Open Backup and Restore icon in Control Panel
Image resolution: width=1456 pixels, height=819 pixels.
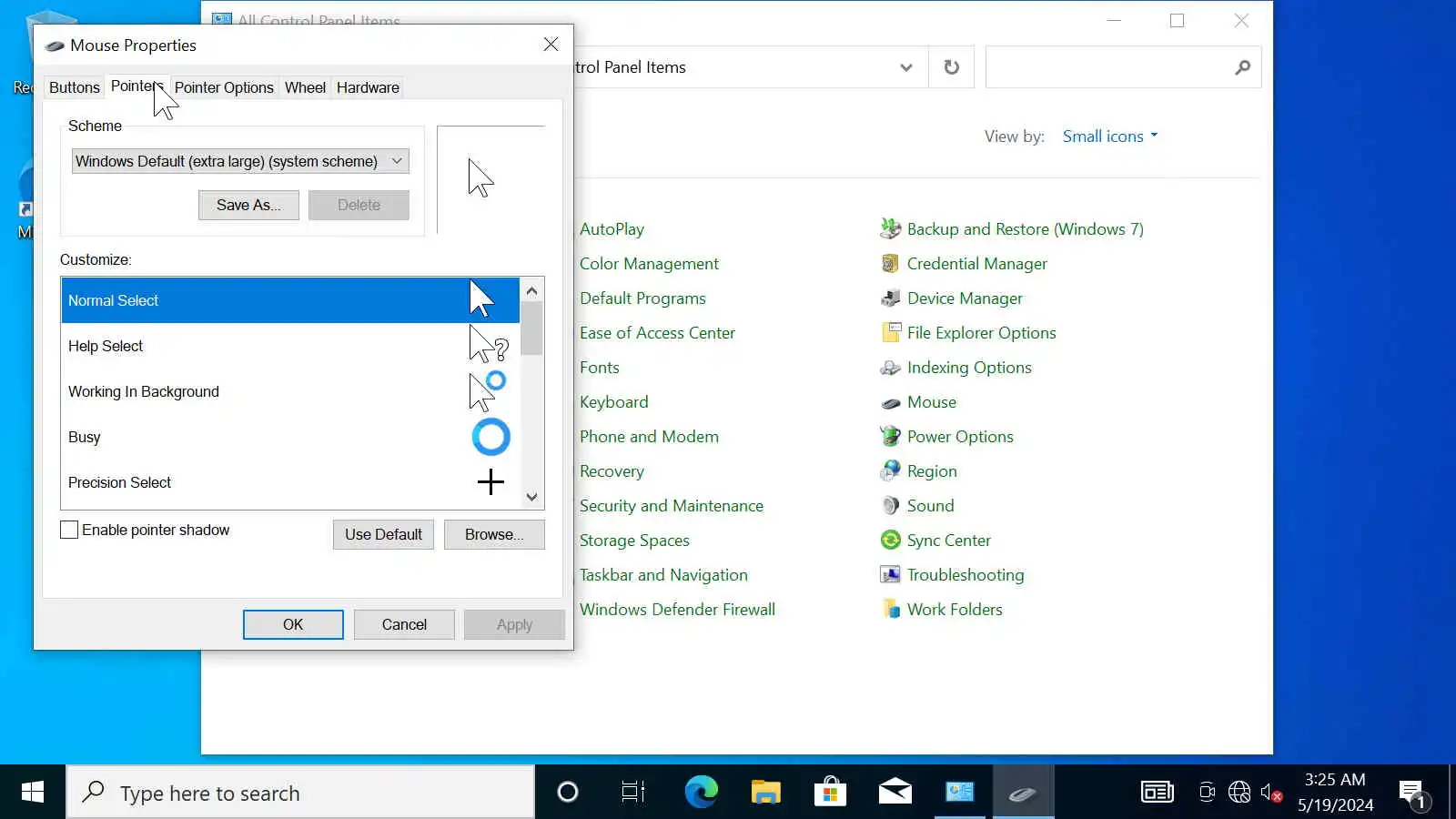[890, 229]
